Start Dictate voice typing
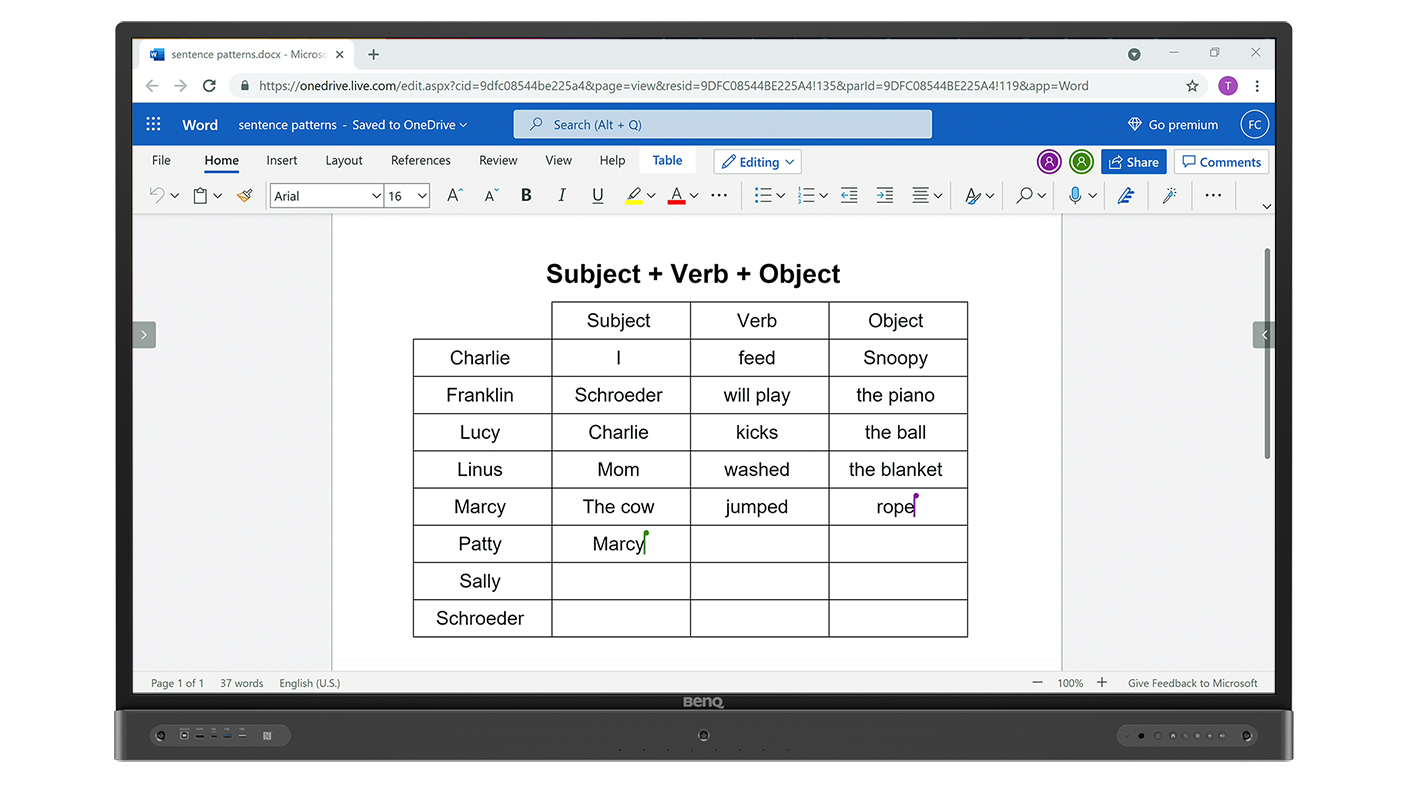The image size is (1408, 792). click(1075, 195)
